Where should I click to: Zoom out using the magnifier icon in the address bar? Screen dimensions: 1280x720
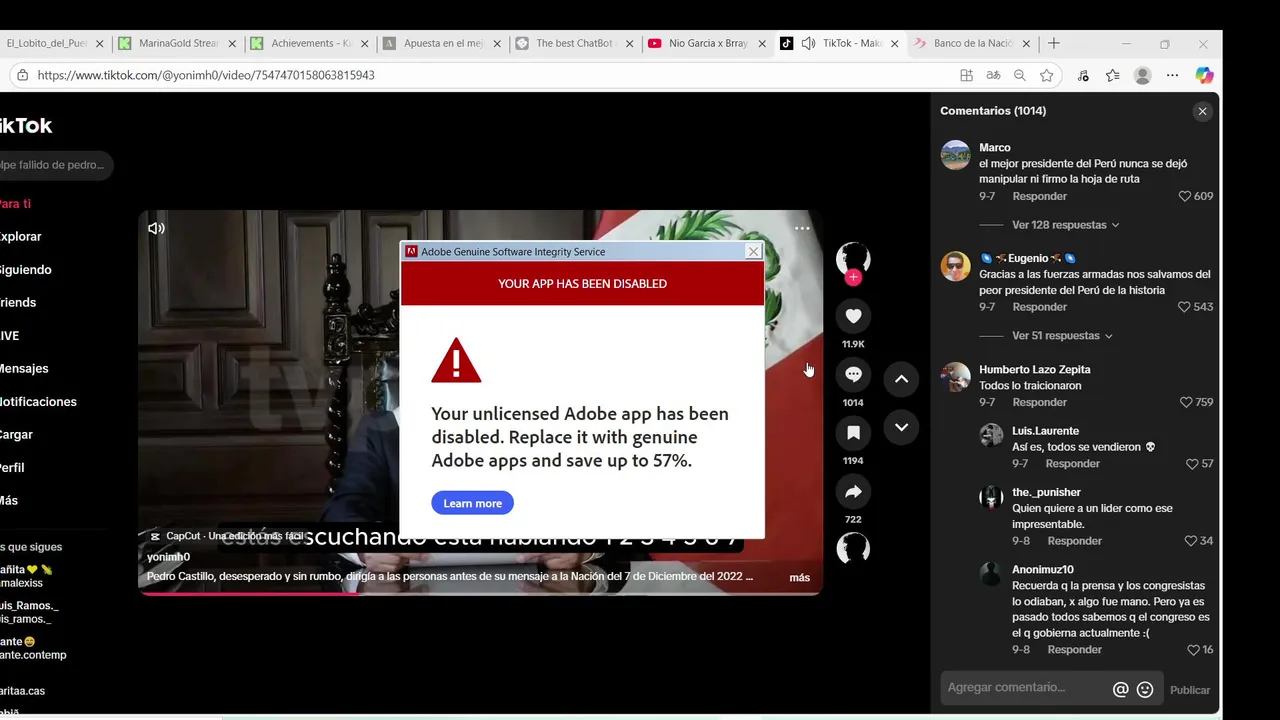click(1019, 75)
